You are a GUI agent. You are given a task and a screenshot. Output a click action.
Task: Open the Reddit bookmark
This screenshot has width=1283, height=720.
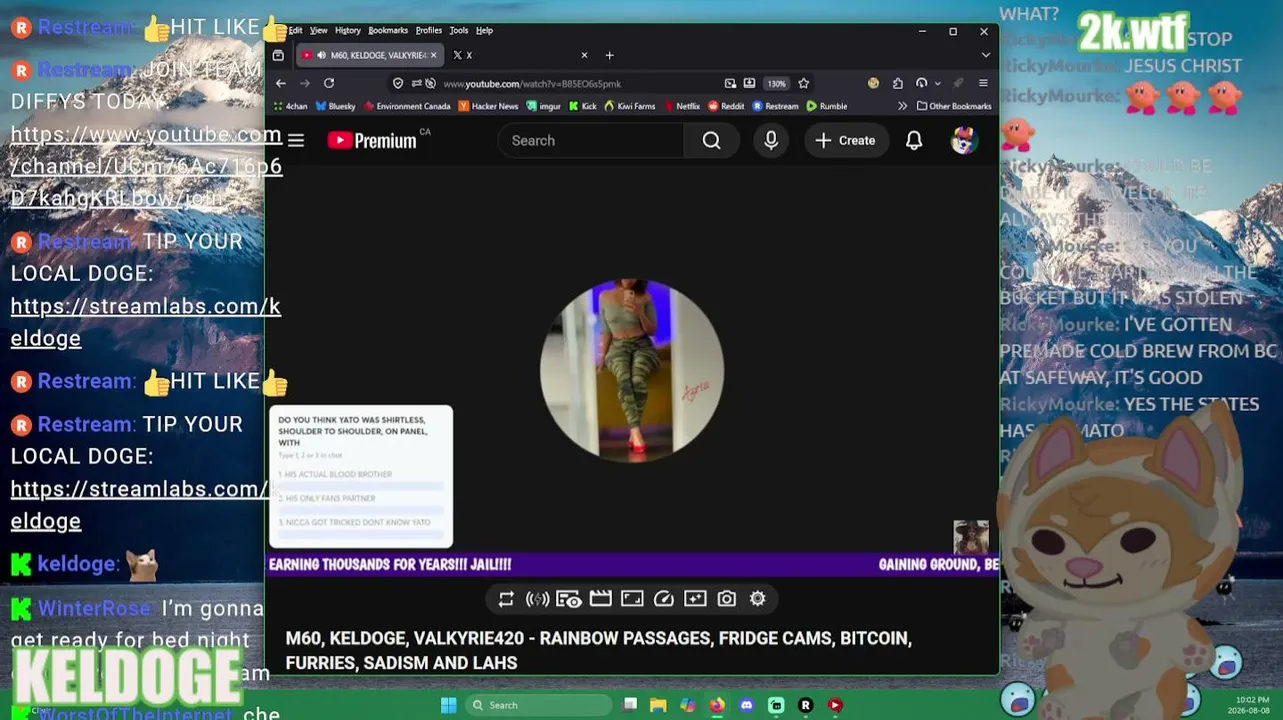(x=726, y=106)
